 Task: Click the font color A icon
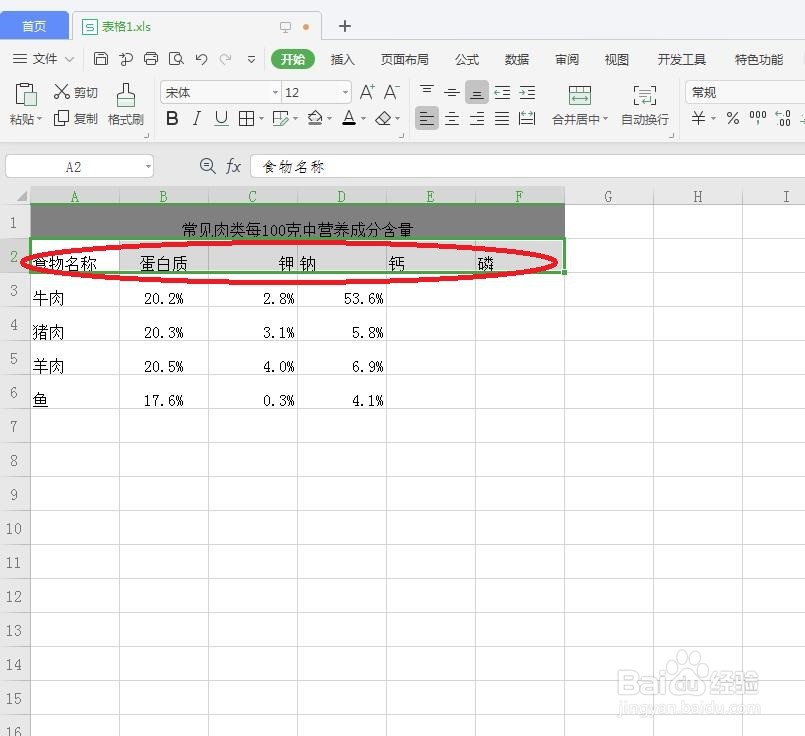pos(349,119)
